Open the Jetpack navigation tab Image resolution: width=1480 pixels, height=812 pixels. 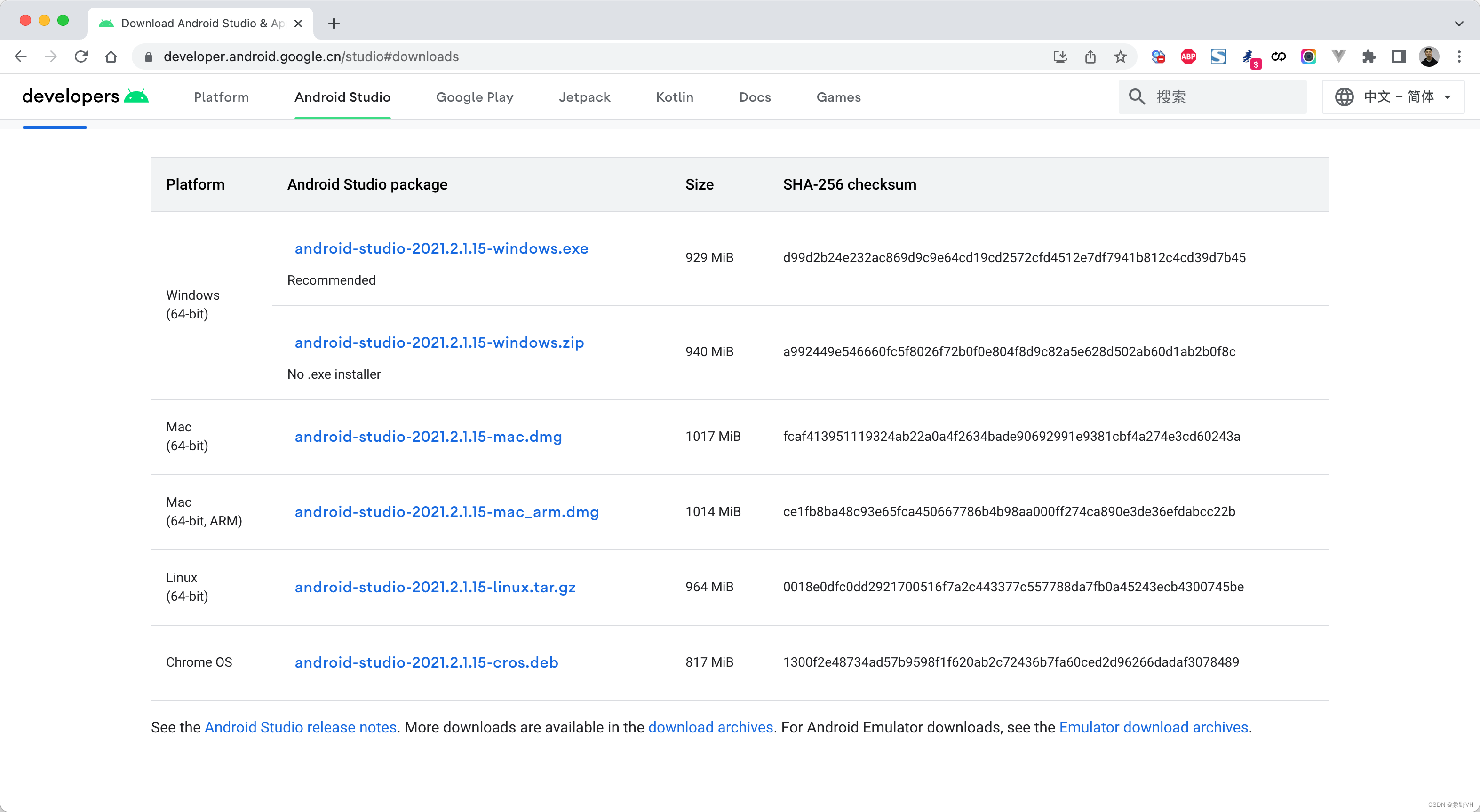[x=584, y=97]
